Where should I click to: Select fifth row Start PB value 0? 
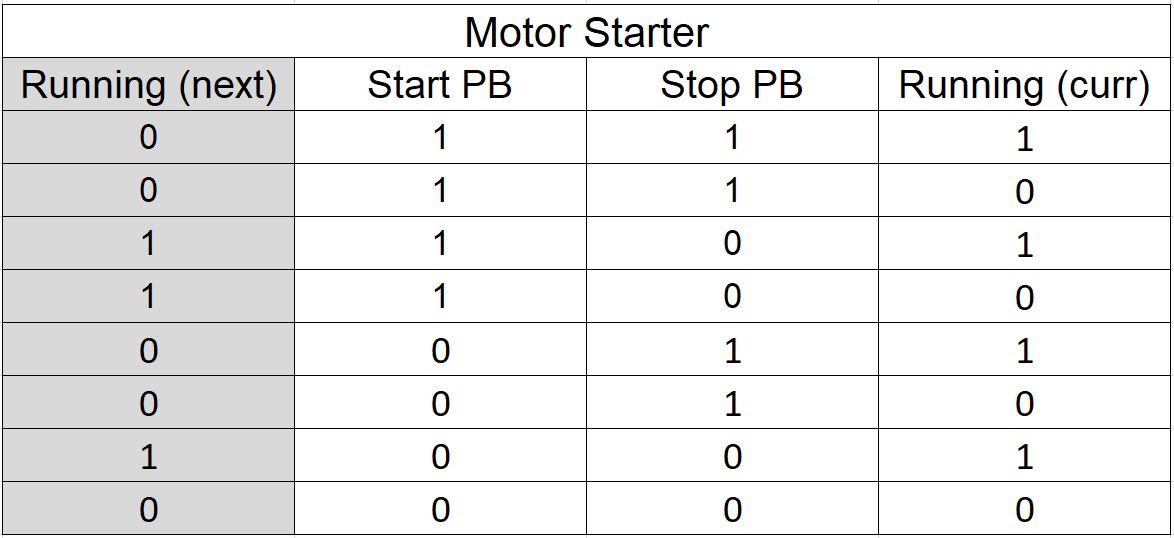440,349
